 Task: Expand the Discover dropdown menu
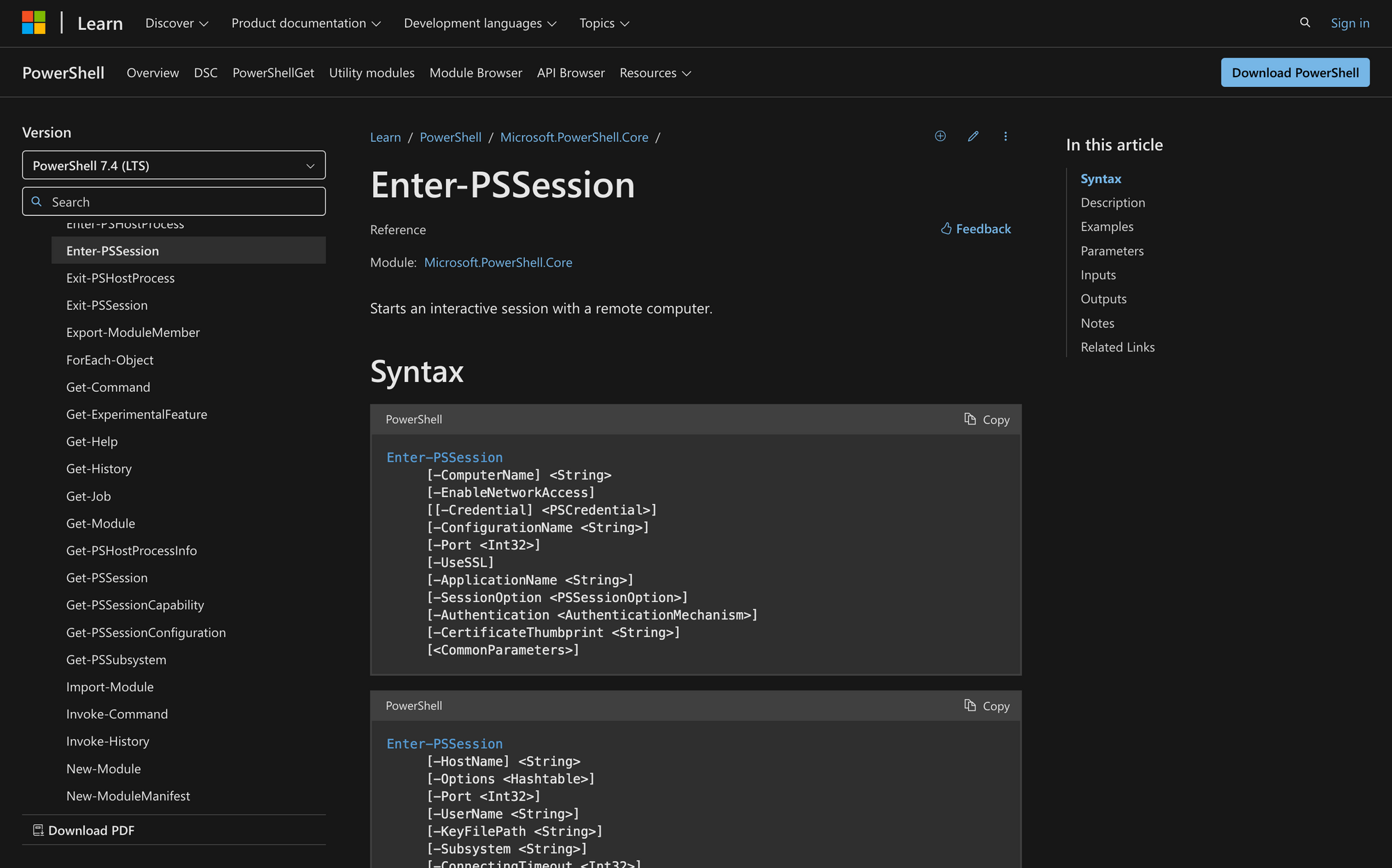coord(177,23)
